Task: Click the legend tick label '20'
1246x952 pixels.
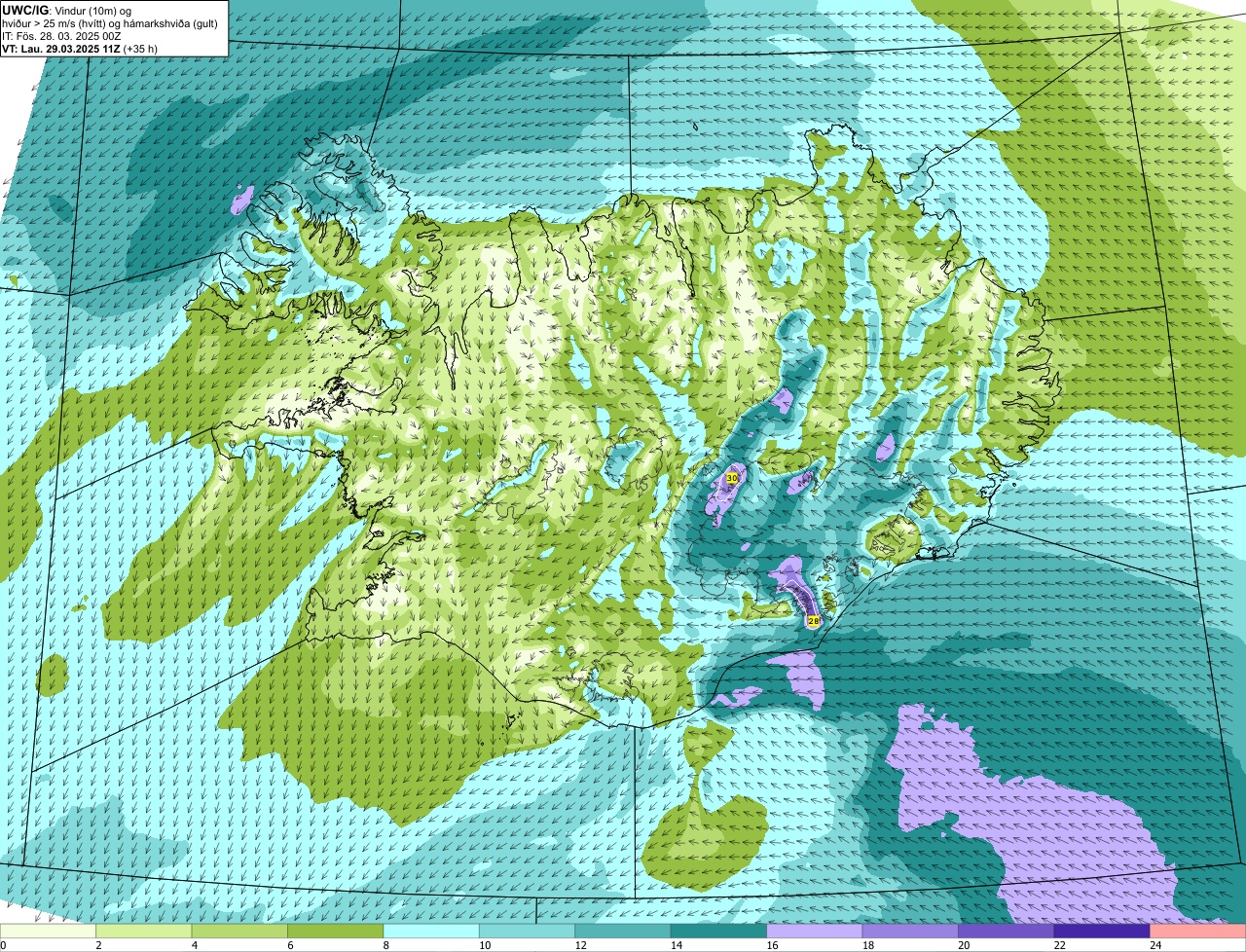Action: point(963,945)
